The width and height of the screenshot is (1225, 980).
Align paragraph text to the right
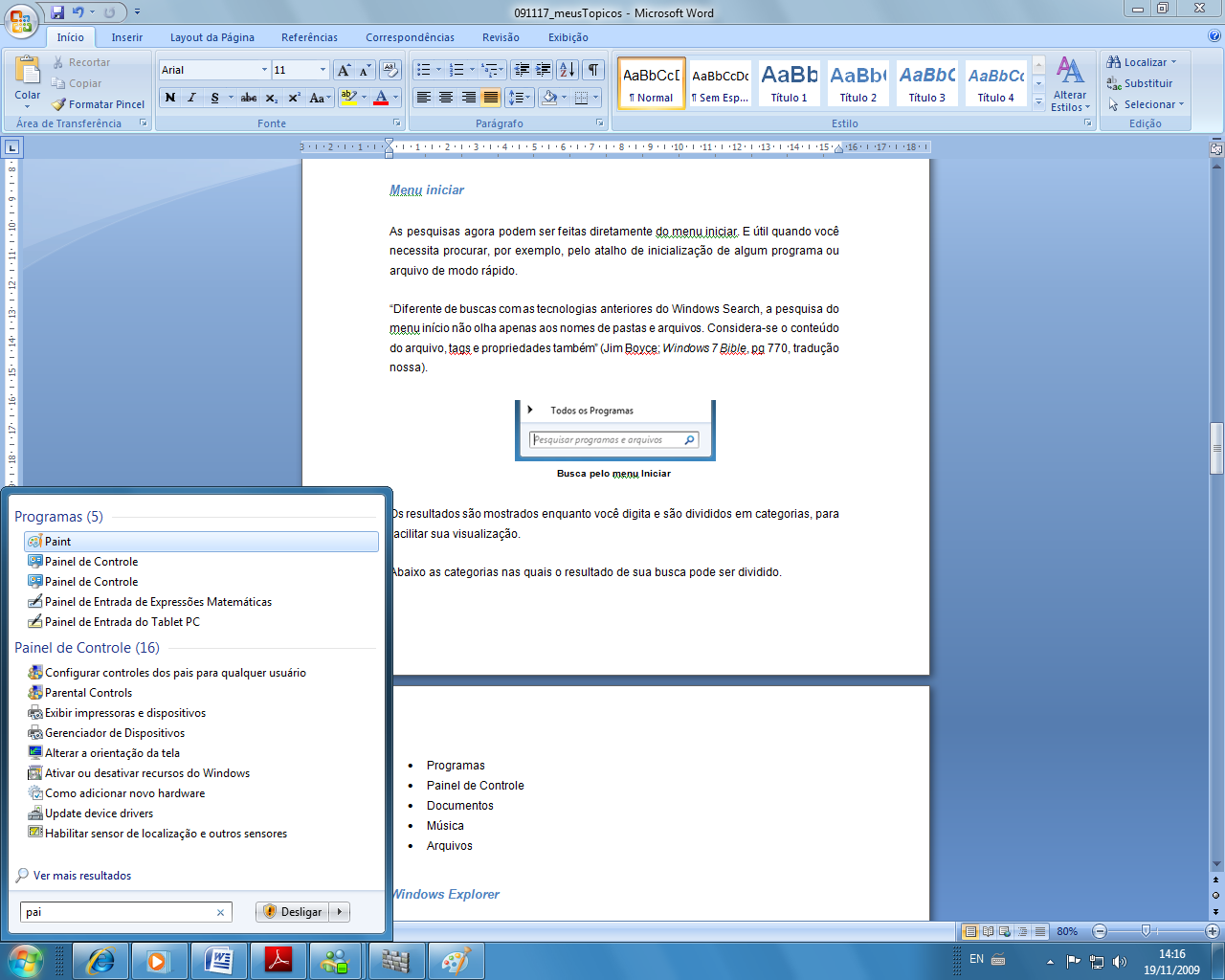468,98
